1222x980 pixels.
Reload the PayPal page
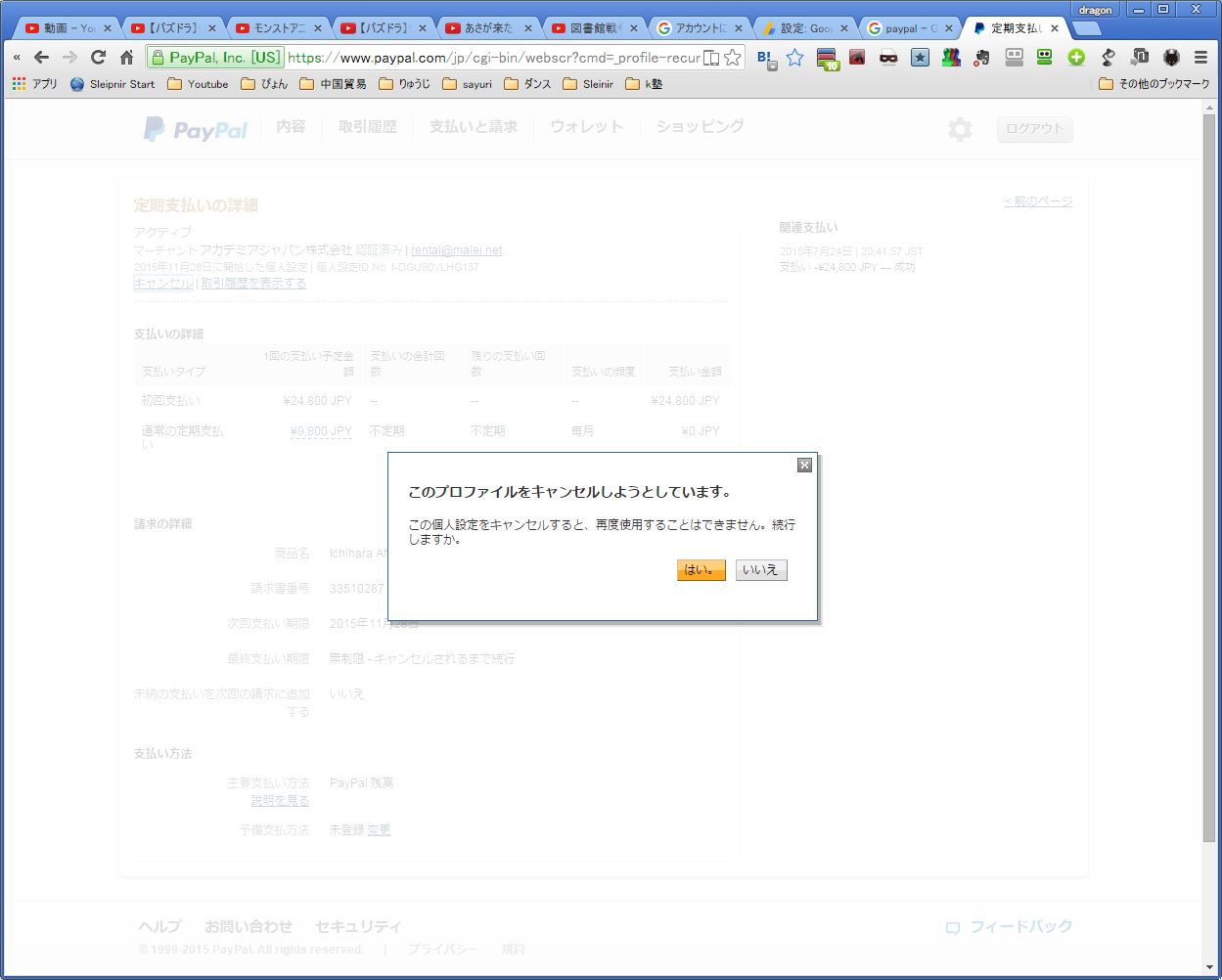tap(98, 58)
